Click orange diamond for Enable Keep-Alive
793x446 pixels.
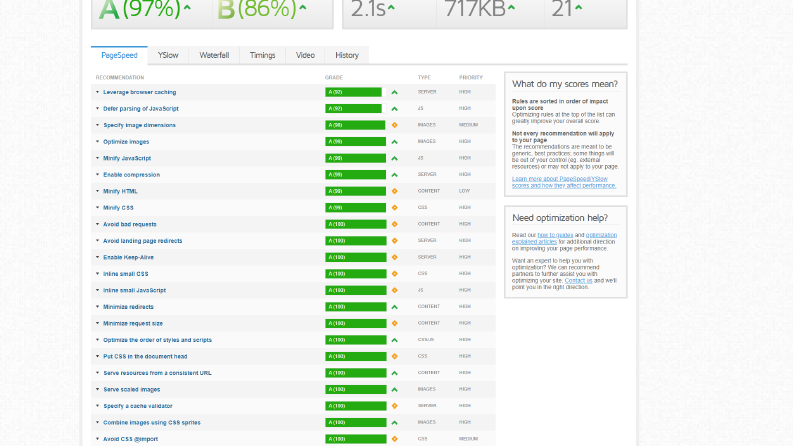[x=394, y=257]
